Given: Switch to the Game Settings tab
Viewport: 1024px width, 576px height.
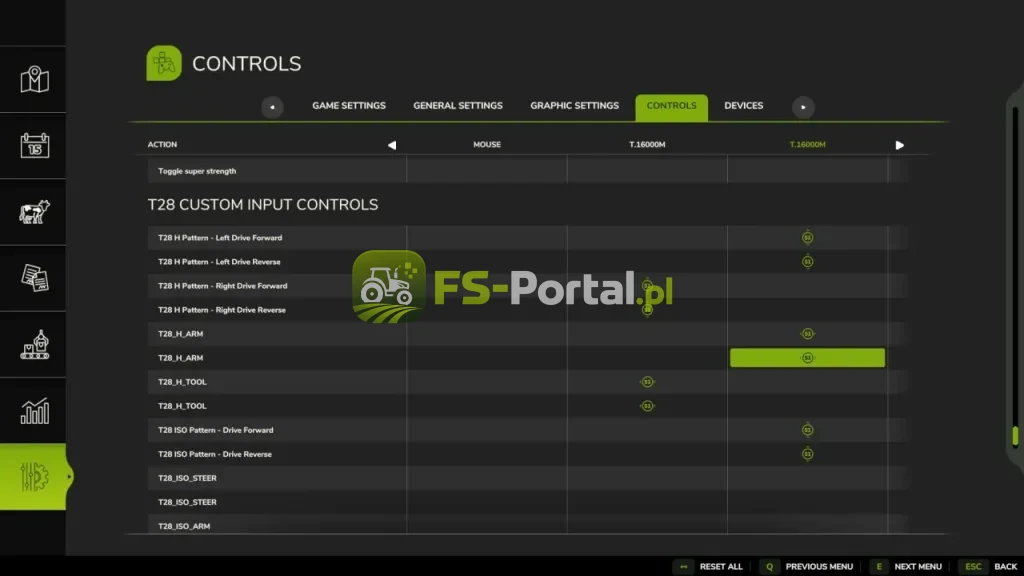Looking at the screenshot, I should 349,106.
